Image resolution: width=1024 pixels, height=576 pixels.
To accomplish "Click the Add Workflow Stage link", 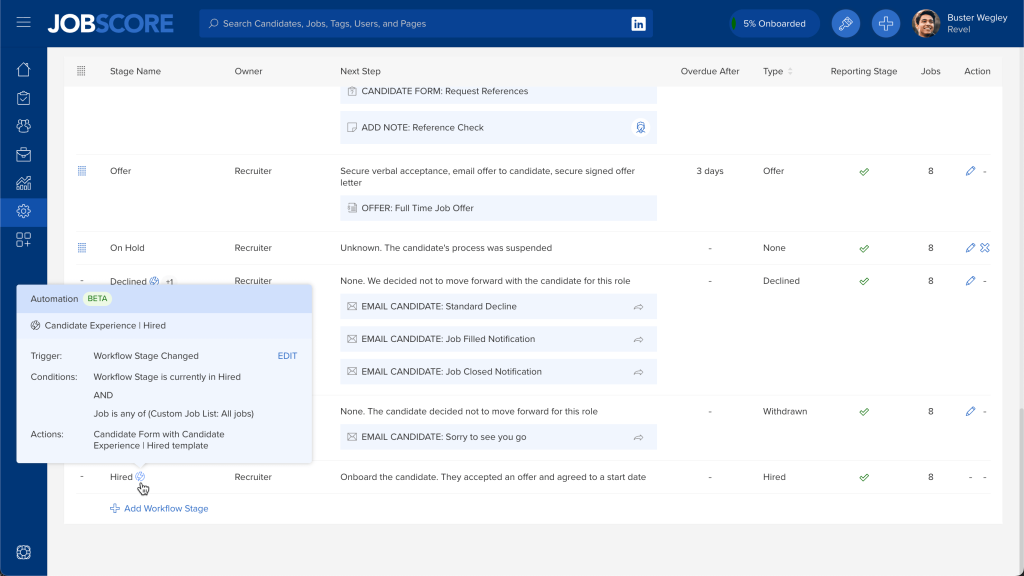I will click(x=158, y=508).
